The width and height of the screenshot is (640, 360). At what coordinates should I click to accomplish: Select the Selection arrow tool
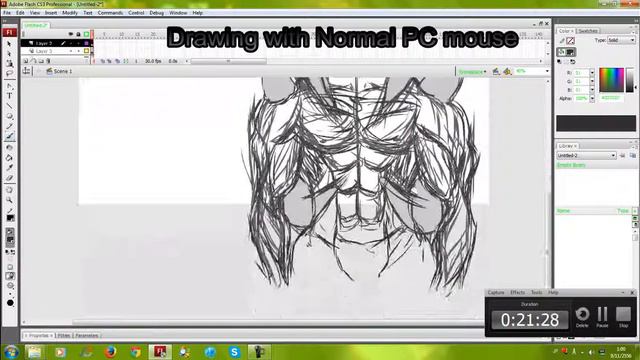tap(9, 43)
